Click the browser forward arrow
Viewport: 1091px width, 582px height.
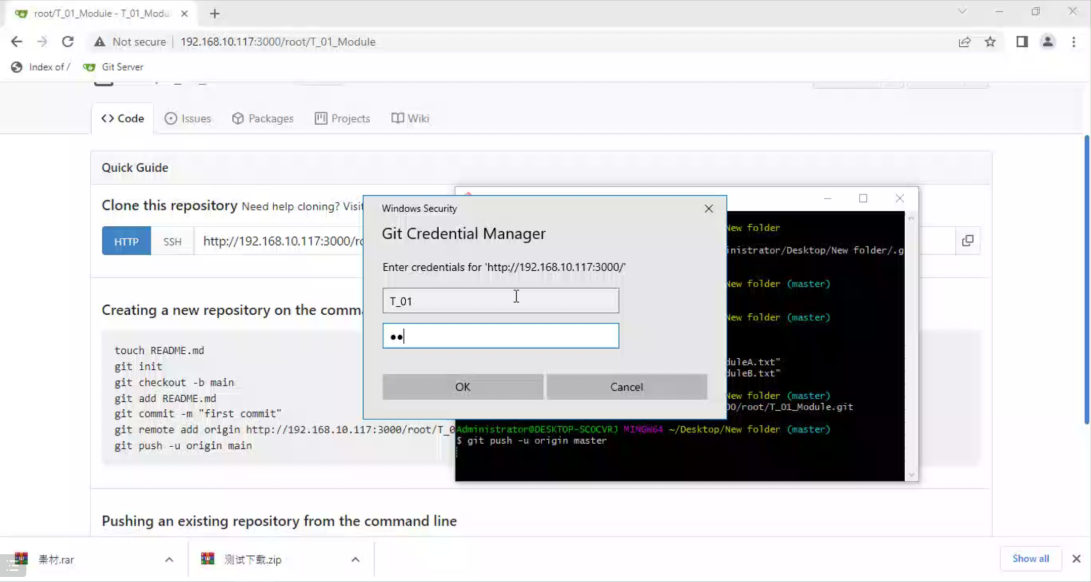[x=42, y=42]
